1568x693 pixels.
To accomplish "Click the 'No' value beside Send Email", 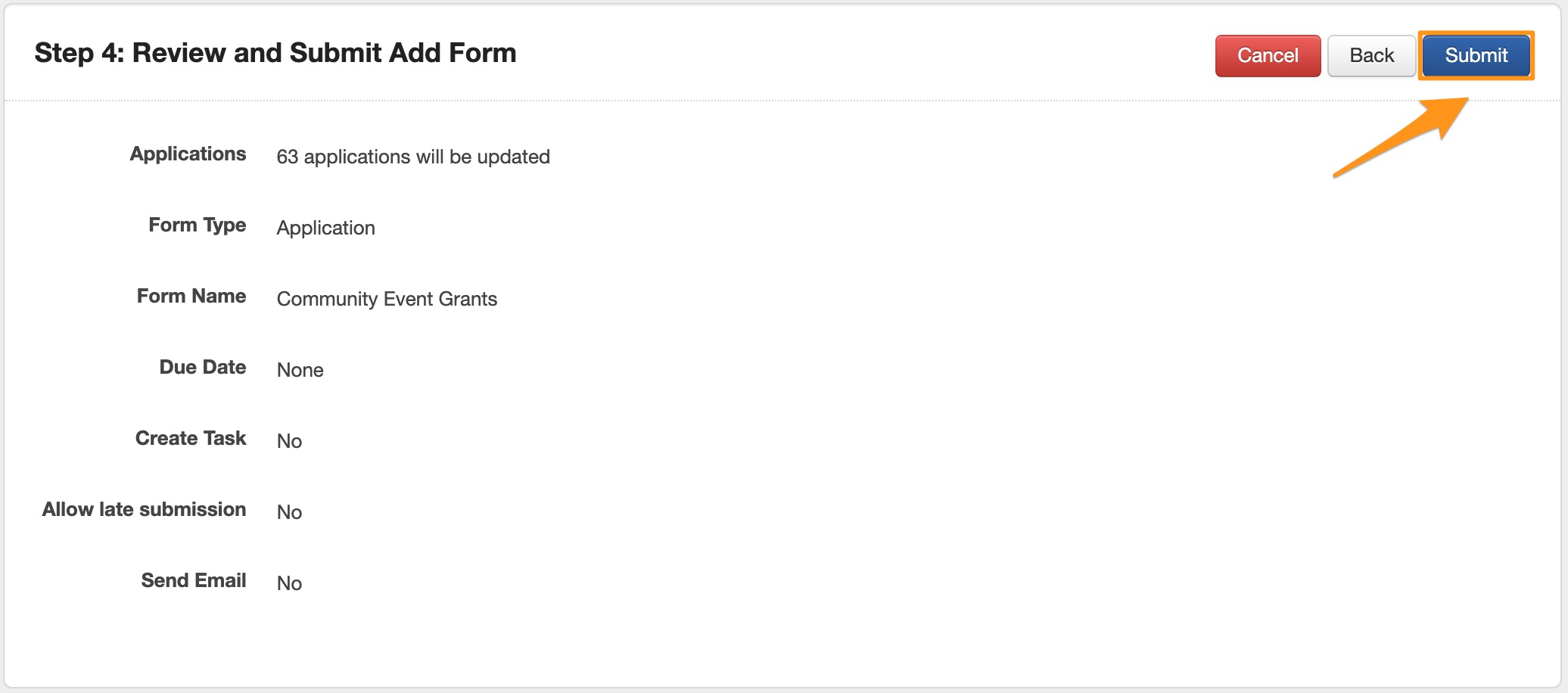I will coord(289,583).
